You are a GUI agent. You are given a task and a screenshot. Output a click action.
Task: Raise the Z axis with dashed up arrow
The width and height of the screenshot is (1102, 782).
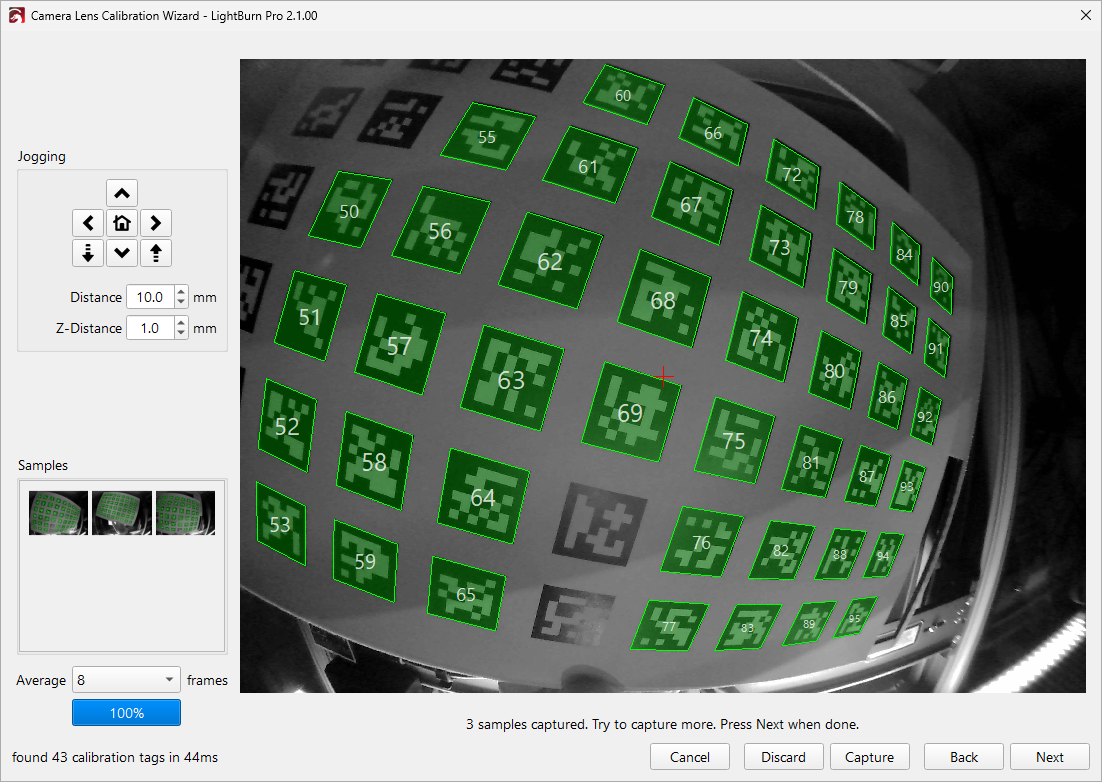[155, 253]
